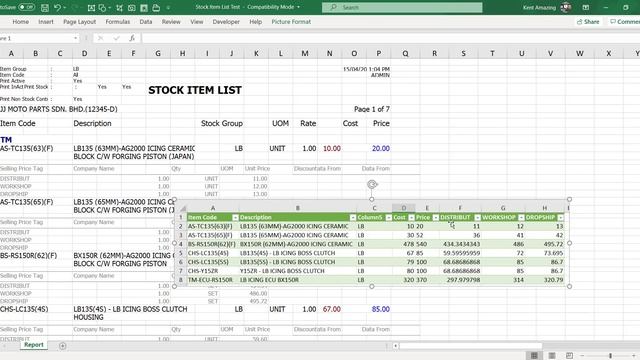Open the file name Compatibility Mode dropdown
The width and height of the screenshot is (640, 360).
pyautogui.click(x=298, y=7)
